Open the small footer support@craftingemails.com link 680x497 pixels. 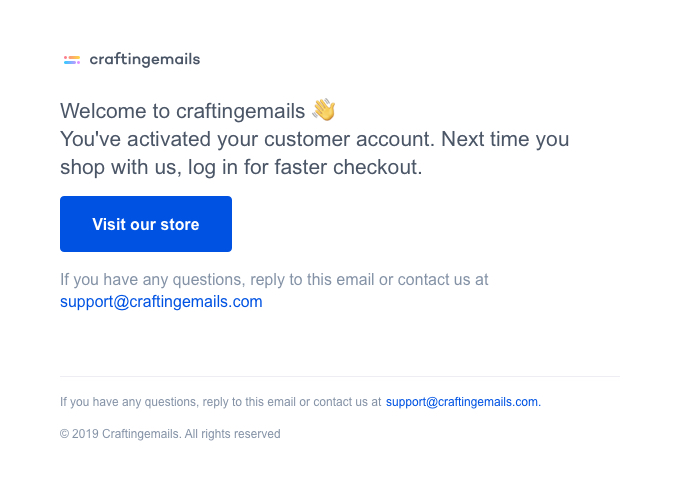pyautogui.click(x=463, y=402)
